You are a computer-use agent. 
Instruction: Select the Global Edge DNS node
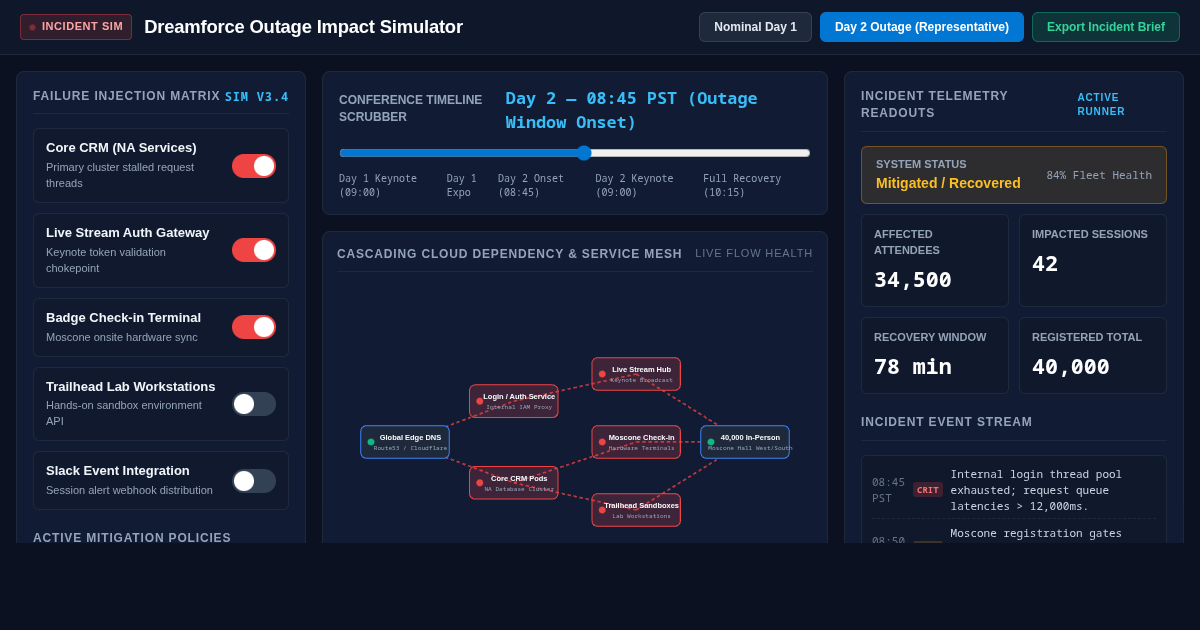[405, 442]
